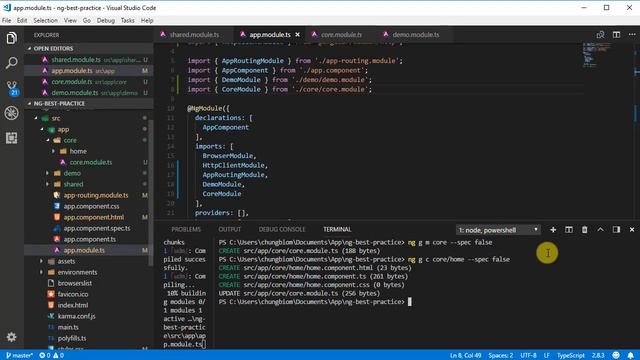Close the app.module.ts editor tab
Viewport: 640px width, 360px height.
[298, 35]
